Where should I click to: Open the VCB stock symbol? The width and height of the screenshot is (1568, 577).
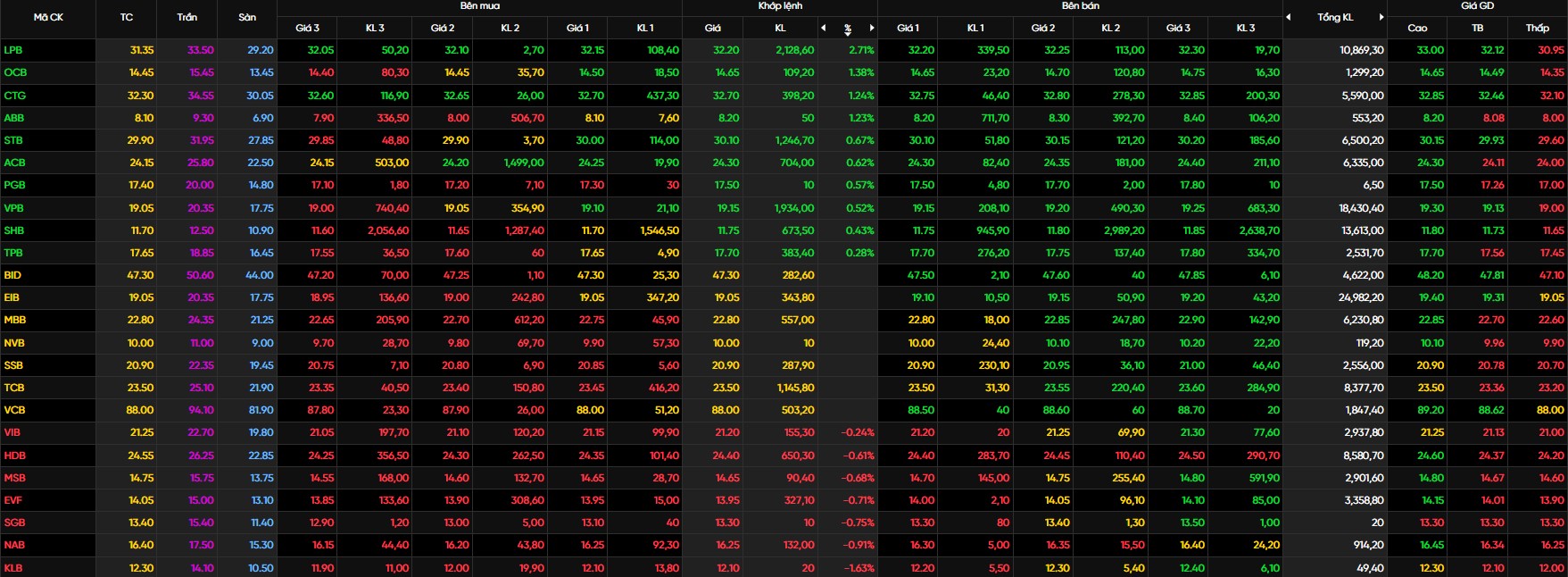[14, 410]
